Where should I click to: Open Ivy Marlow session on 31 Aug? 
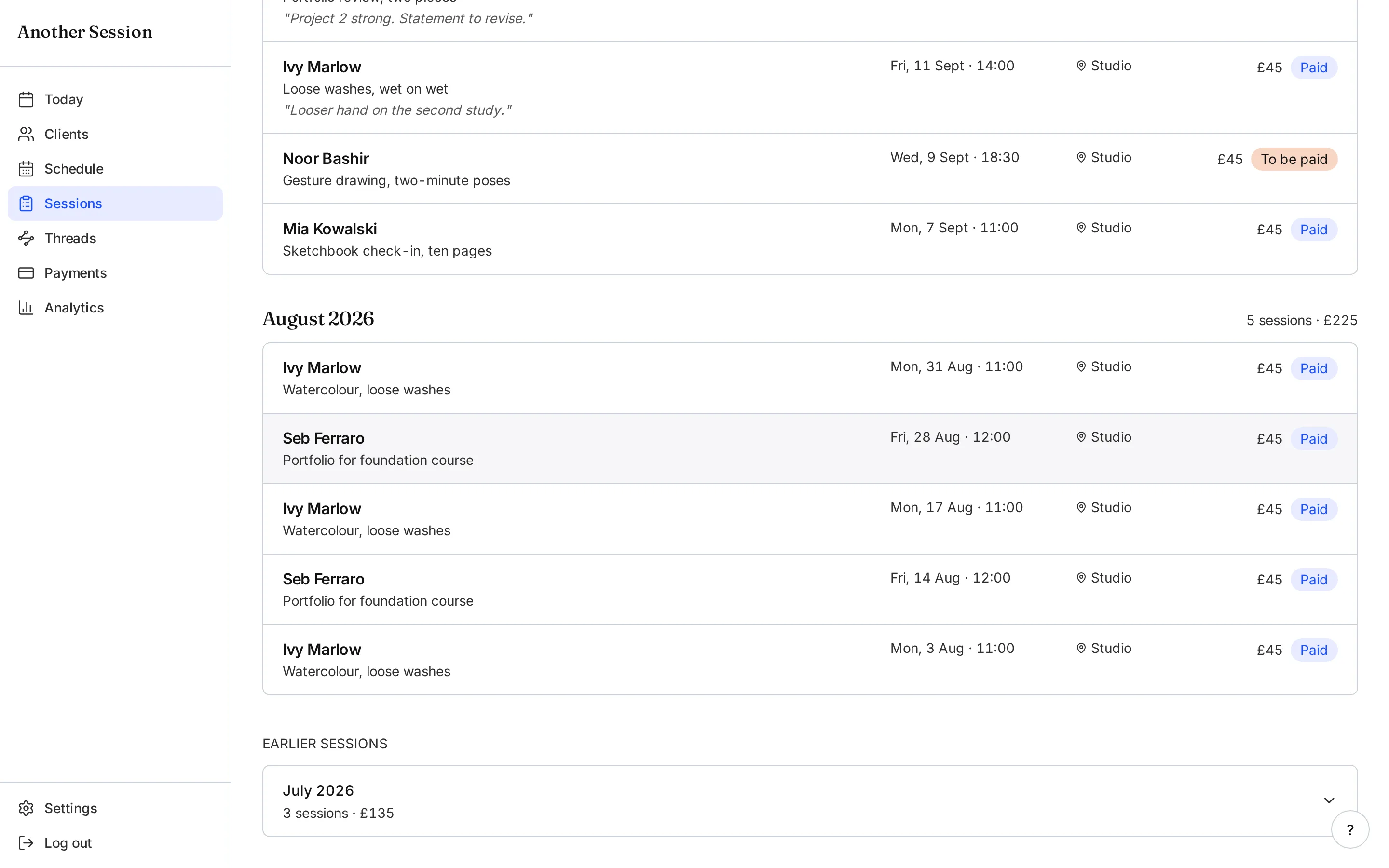[x=810, y=379]
